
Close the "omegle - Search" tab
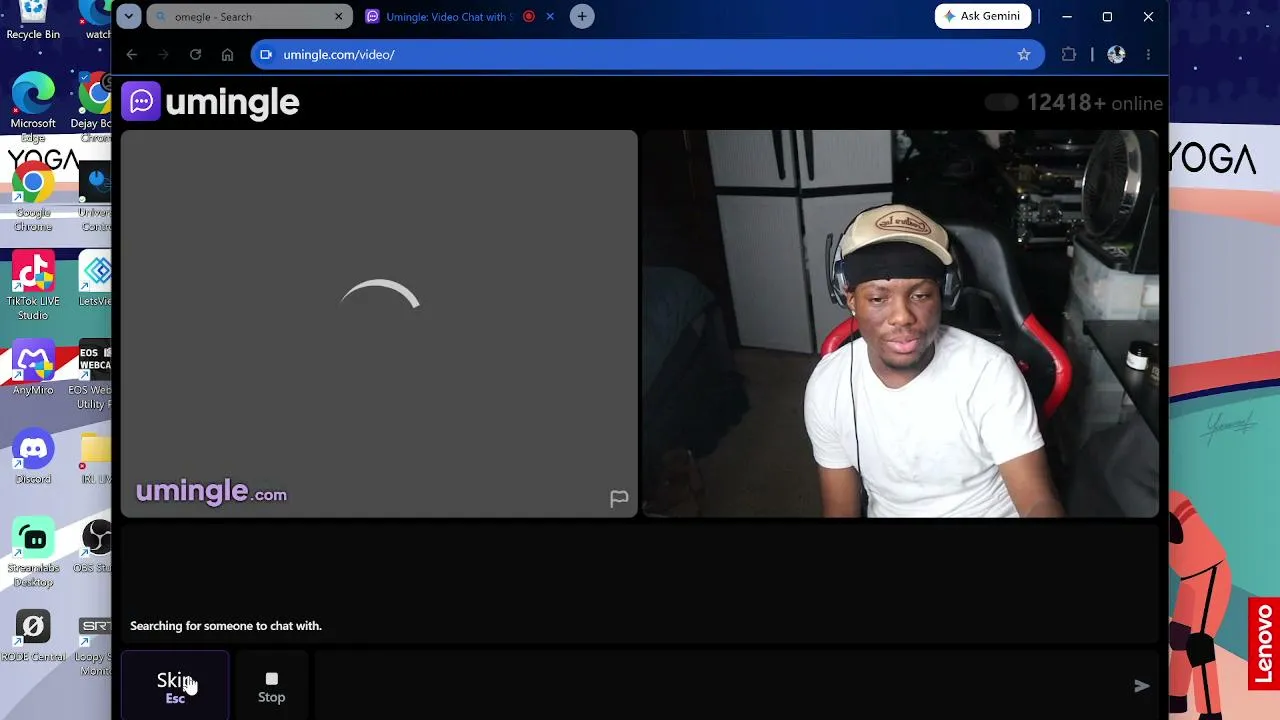coord(338,17)
